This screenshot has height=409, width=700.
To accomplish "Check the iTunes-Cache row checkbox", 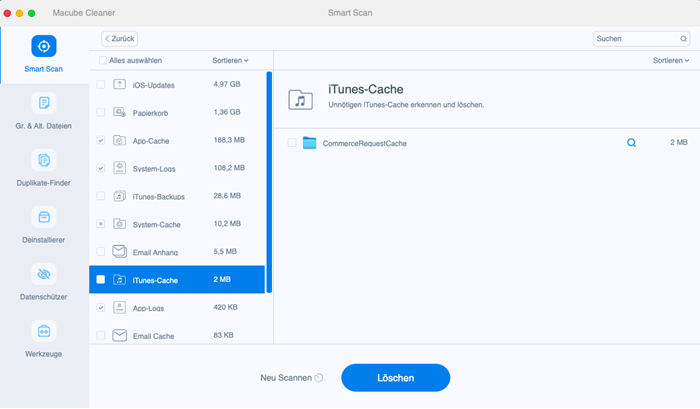I will (x=101, y=280).
